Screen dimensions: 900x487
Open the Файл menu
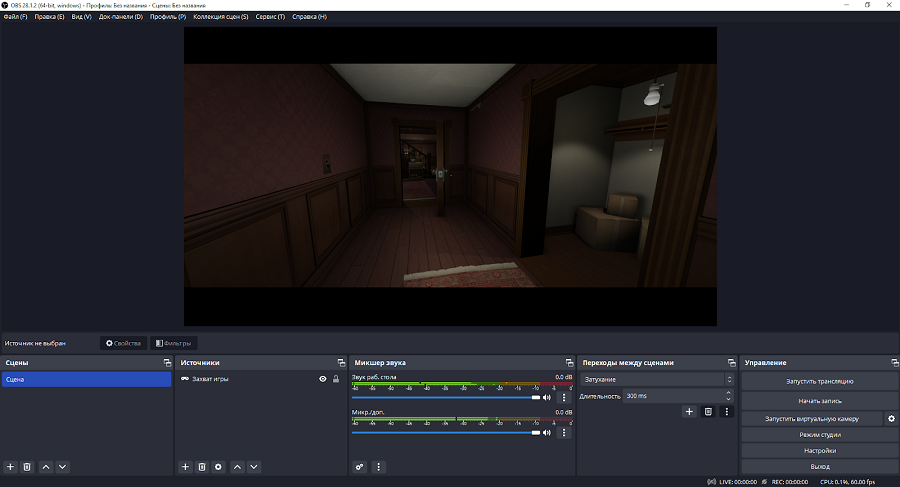click(15, 17)
